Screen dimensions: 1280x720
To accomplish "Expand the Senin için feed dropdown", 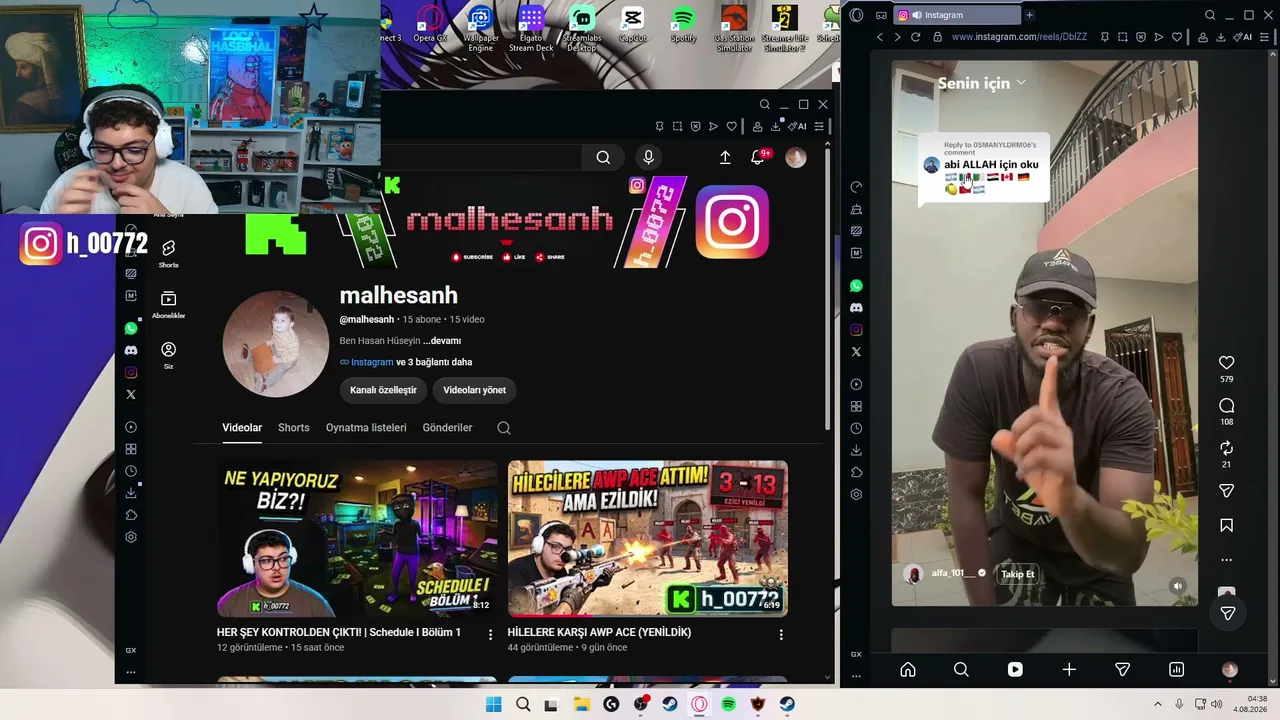I will click(x=981, y=83).
